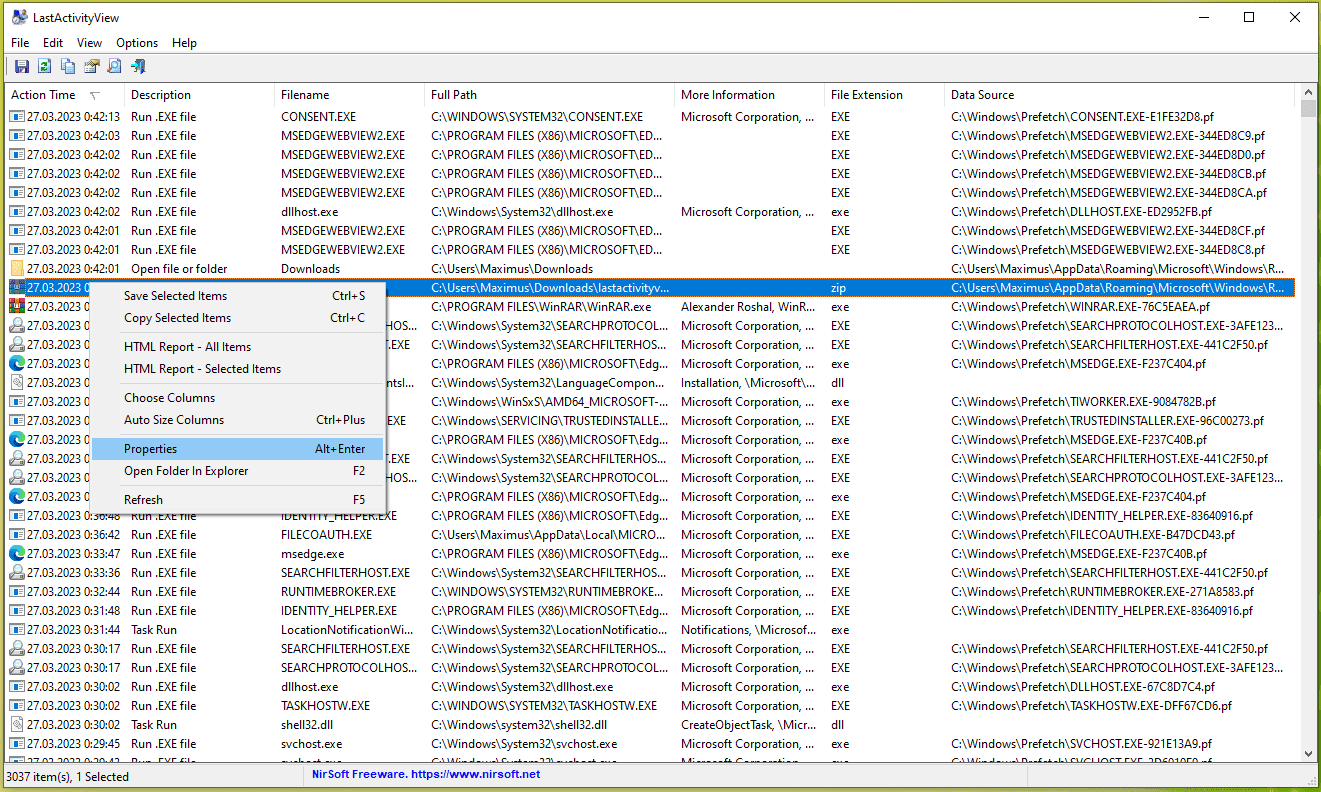Click the row icon beside 27.03.2023 0:29:45
Viewport: 1321px width, 792px height.
point(17,744)
